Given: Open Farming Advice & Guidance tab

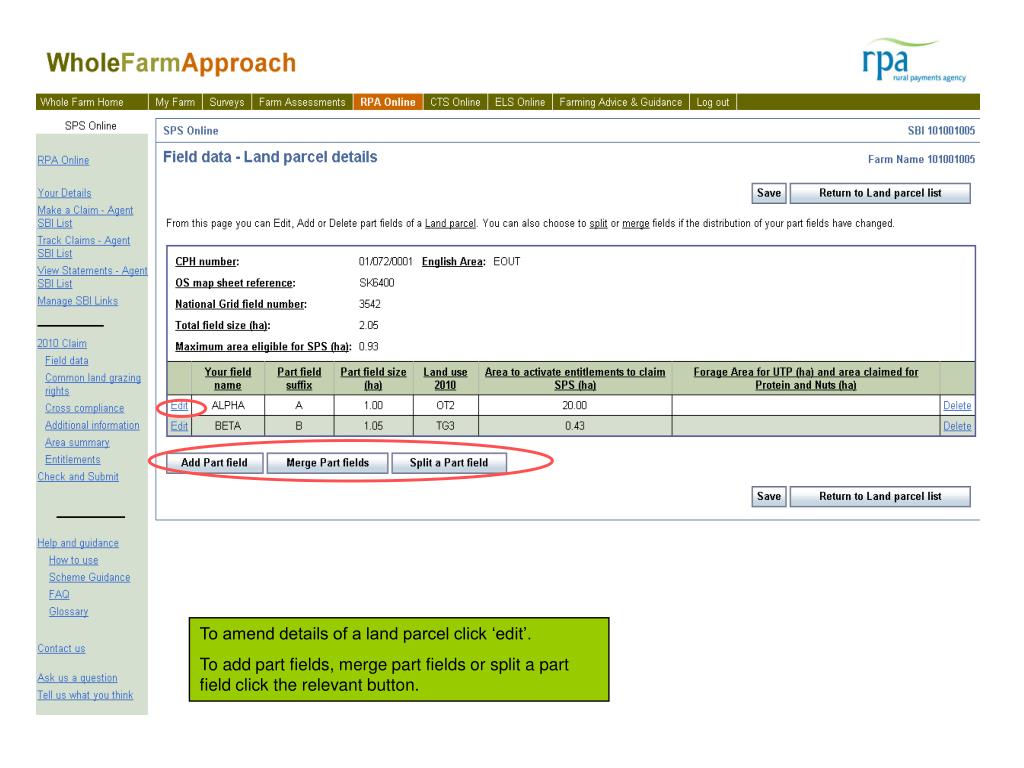Looking at the screenshot, I should coord(620,102).
